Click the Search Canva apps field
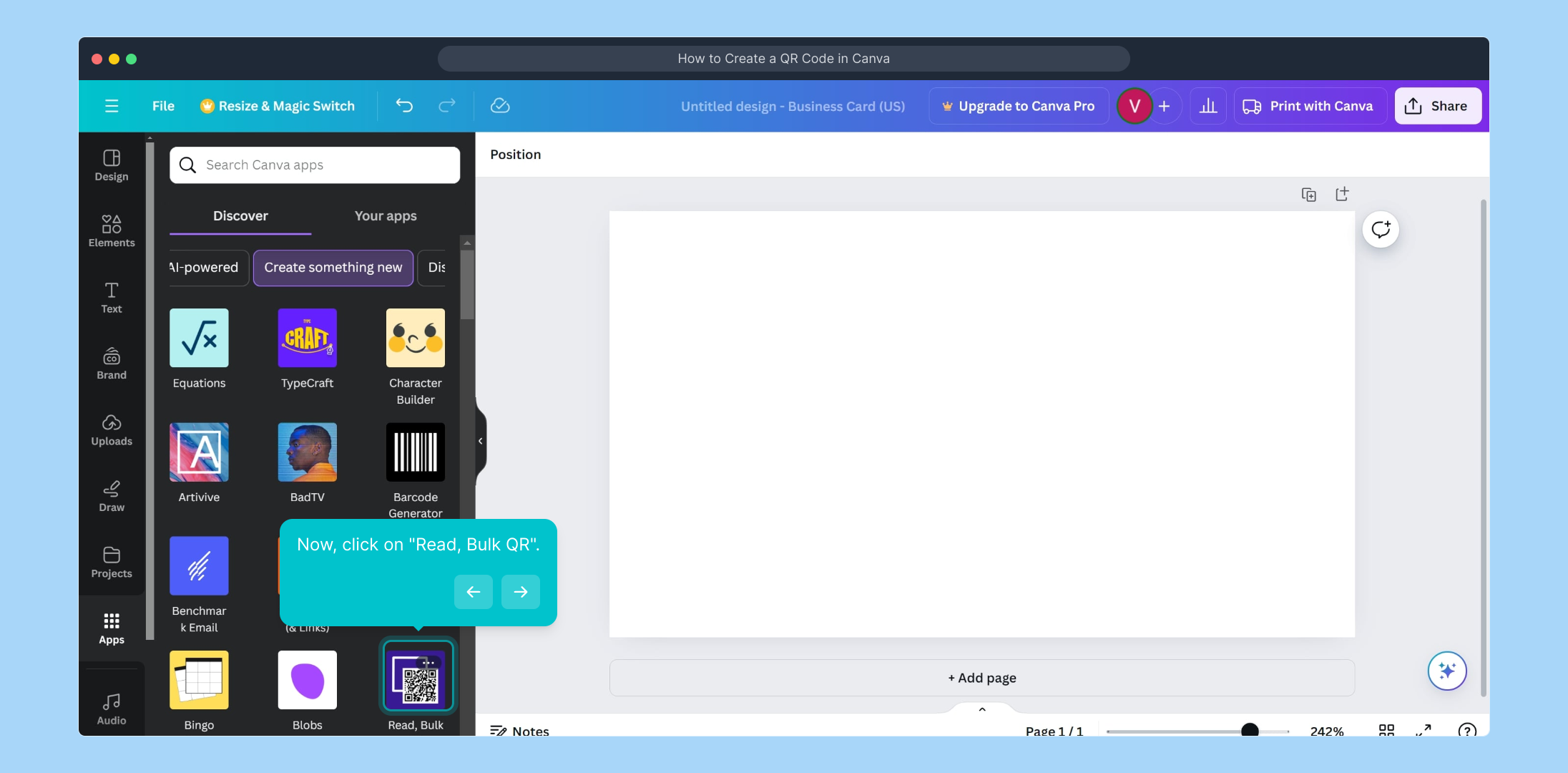Viewport: 1568px width, 773px height. [315, 165]
